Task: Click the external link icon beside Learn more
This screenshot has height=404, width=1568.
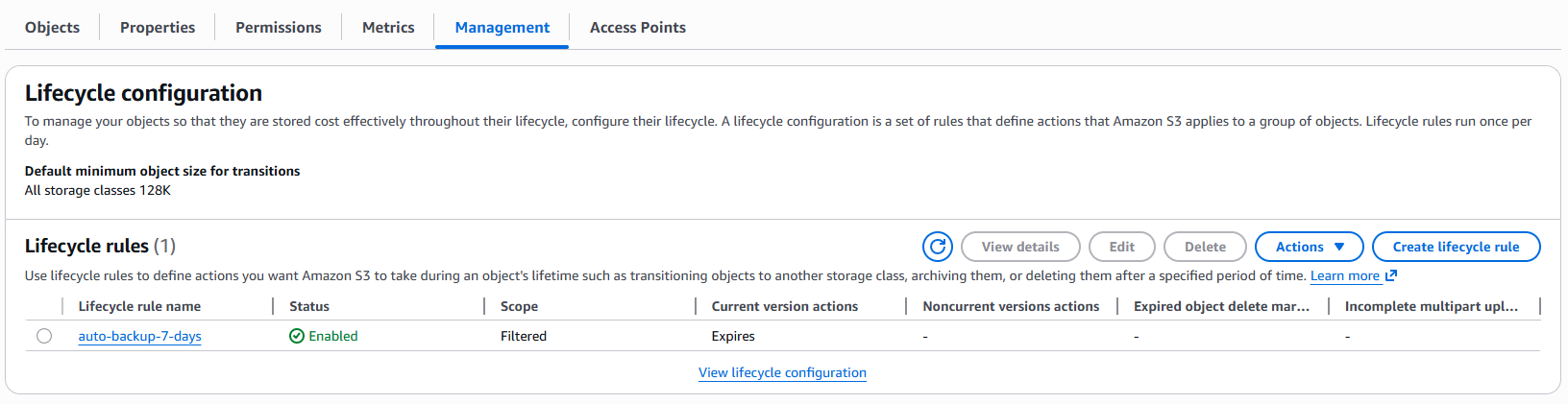Action: pos(1391,275)
